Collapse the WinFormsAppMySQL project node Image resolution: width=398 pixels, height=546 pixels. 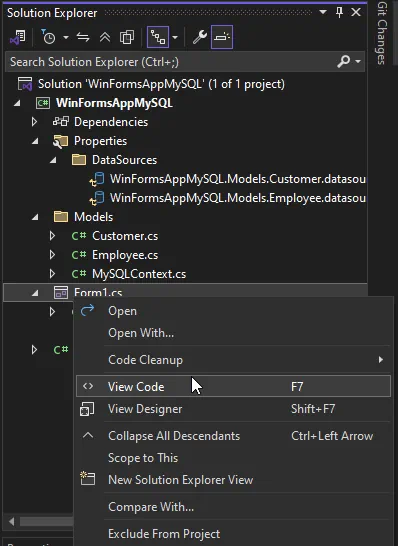(17, 103)
